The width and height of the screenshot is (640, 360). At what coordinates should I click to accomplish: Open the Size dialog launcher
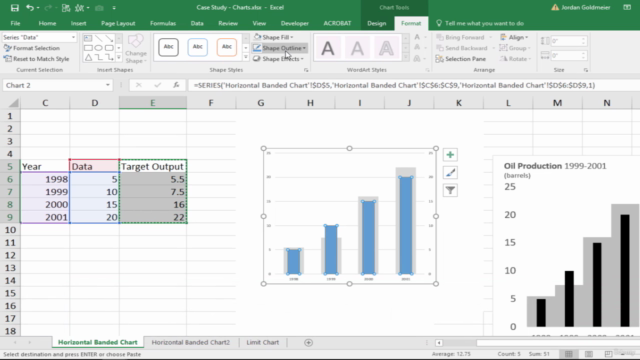[x=586, y=70]
